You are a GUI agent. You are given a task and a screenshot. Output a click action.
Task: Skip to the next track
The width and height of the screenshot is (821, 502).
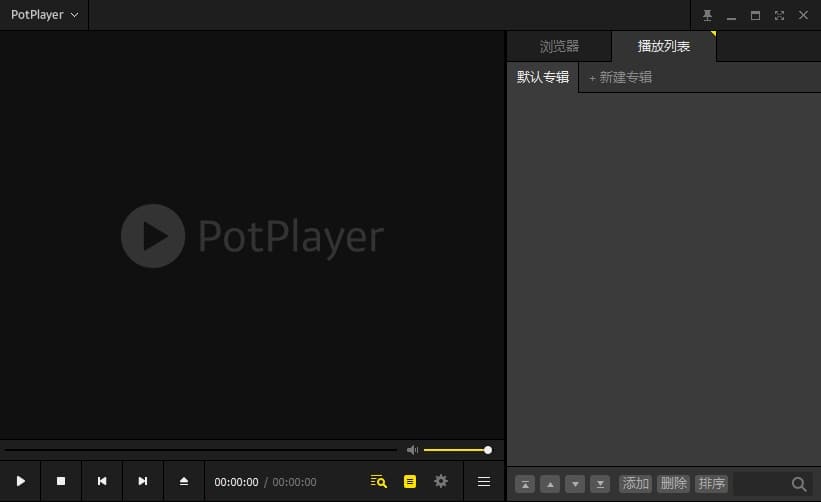(x=143, y=481)
